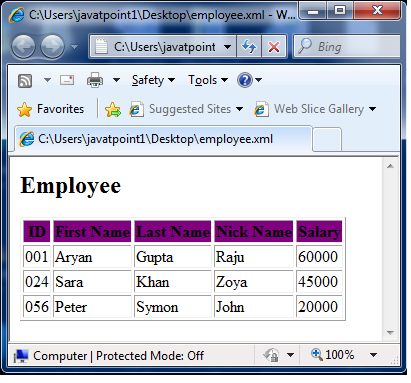Image resolution: width=411 pixels, height=383 pixels.
Task: Click the Symon last name cell
Action: pos(173,307)
